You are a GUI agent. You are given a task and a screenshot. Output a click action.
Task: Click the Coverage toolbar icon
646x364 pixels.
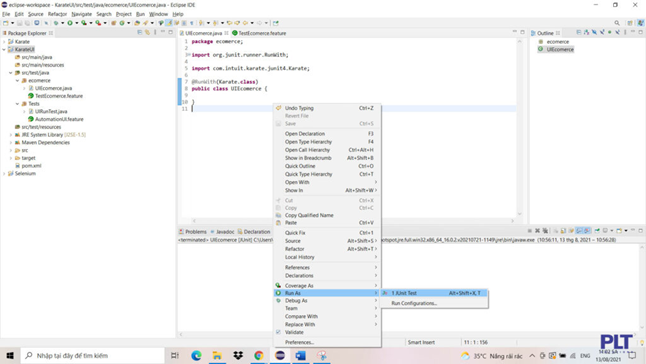click(x=84, y=23)
